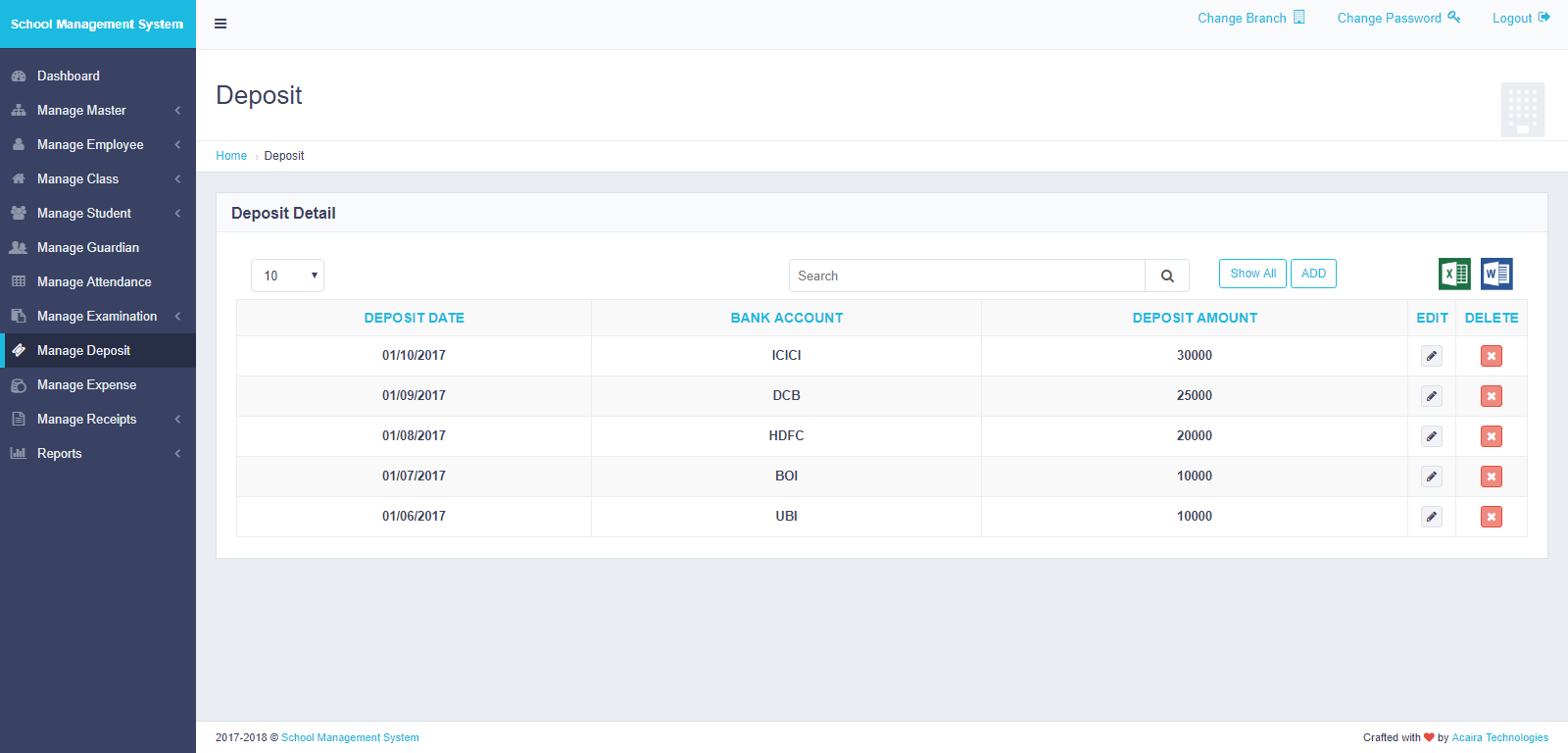Open the building icon at top right
The image size is (1568, 753).
tap(1522, 110)
